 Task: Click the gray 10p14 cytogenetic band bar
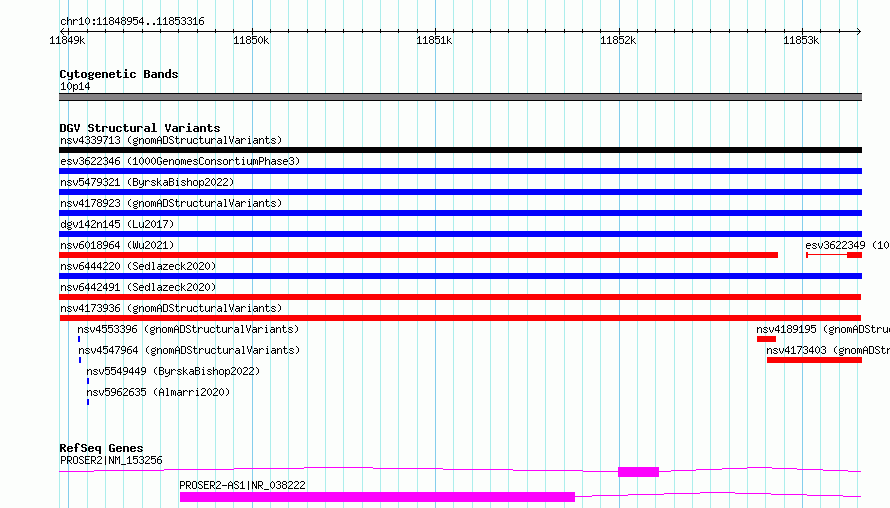click(x=460, y=97)
